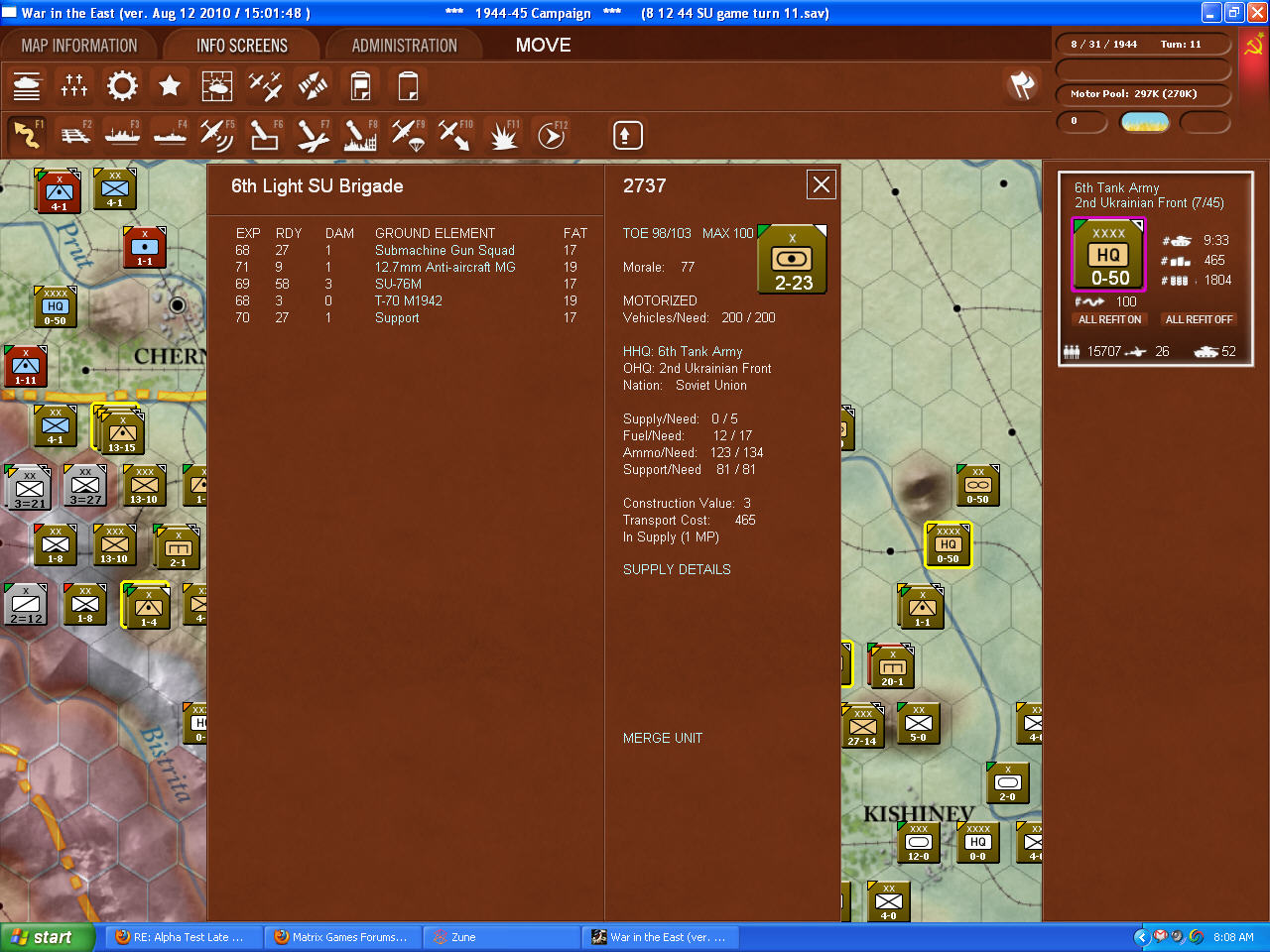Click ALL REFIT ON
1270x952 pixels.
pyautogui.click(x=1109, y=319)
